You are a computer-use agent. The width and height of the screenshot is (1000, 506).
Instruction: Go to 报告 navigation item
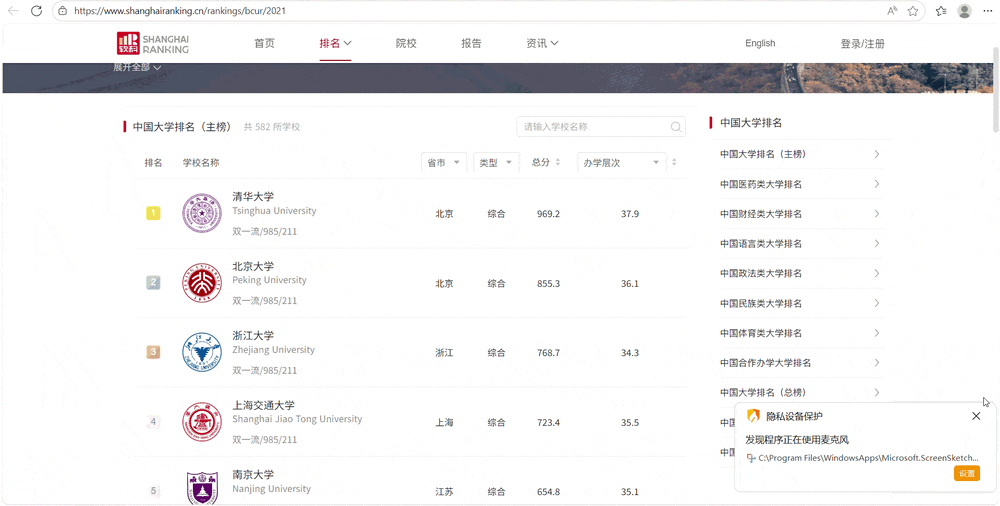pos(471,43)
